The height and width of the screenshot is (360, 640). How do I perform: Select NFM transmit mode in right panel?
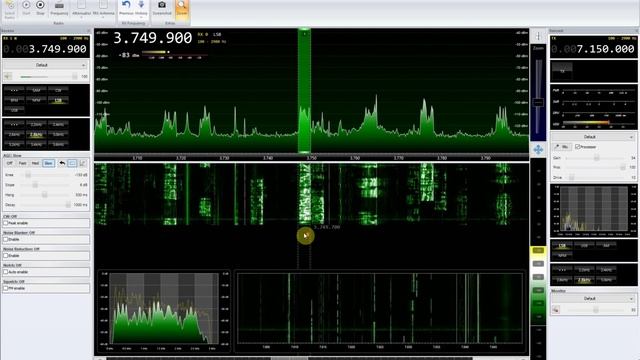[x=562, y=255]
